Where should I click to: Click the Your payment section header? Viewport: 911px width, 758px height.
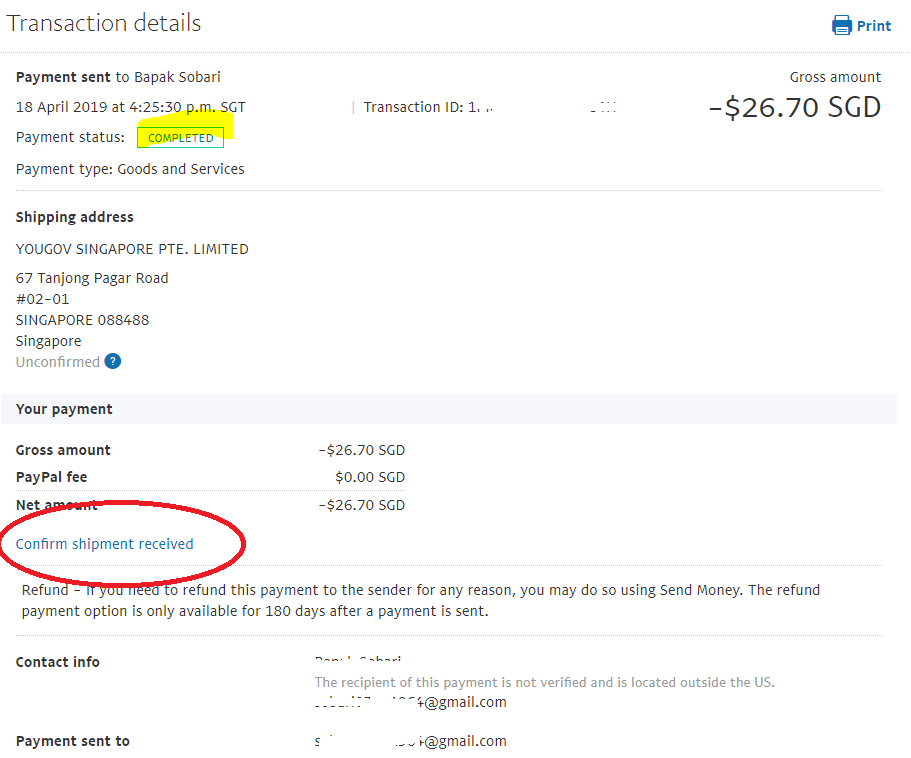point(449,409)
